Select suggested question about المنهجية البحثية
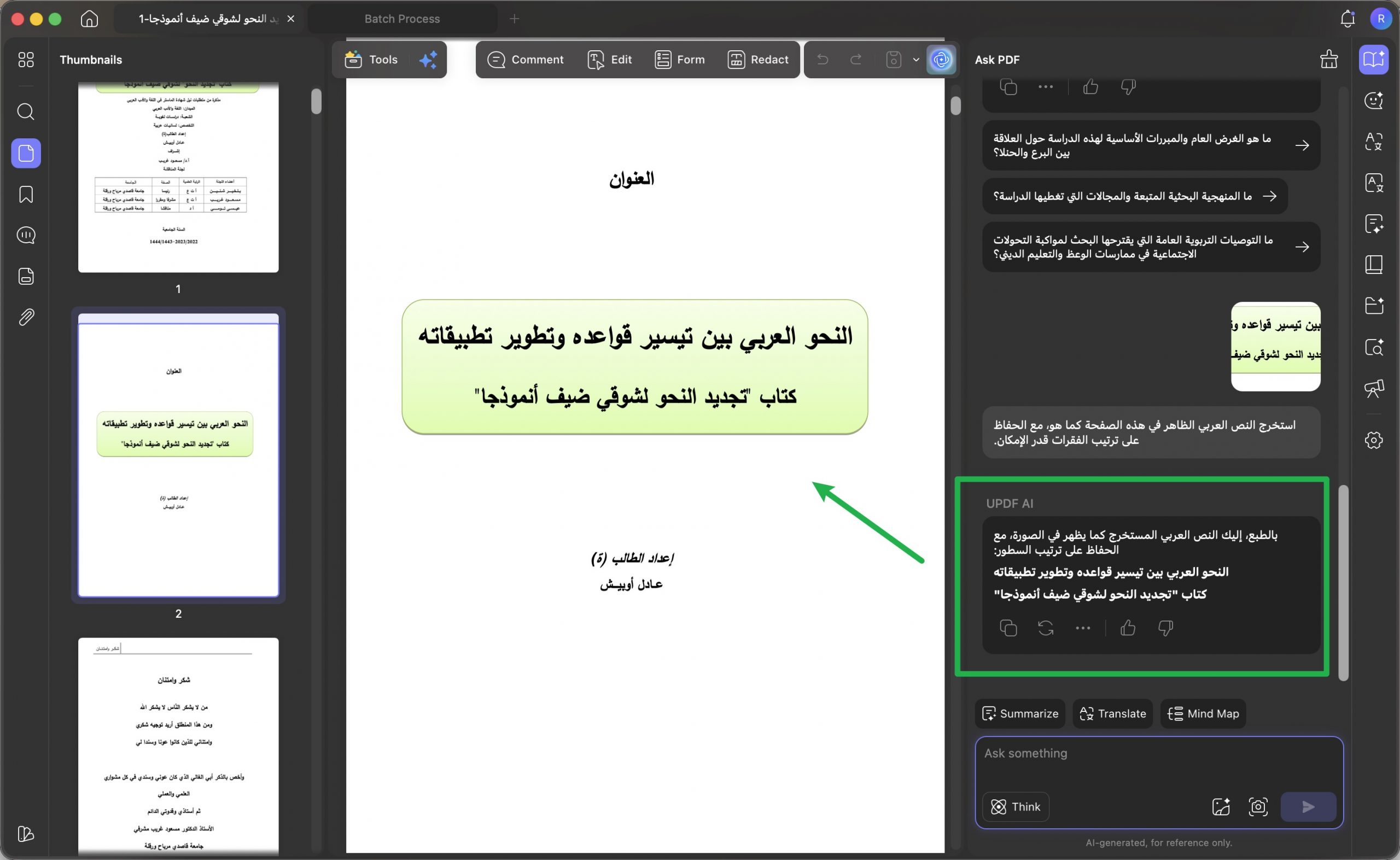 [x=1135, y=196]
